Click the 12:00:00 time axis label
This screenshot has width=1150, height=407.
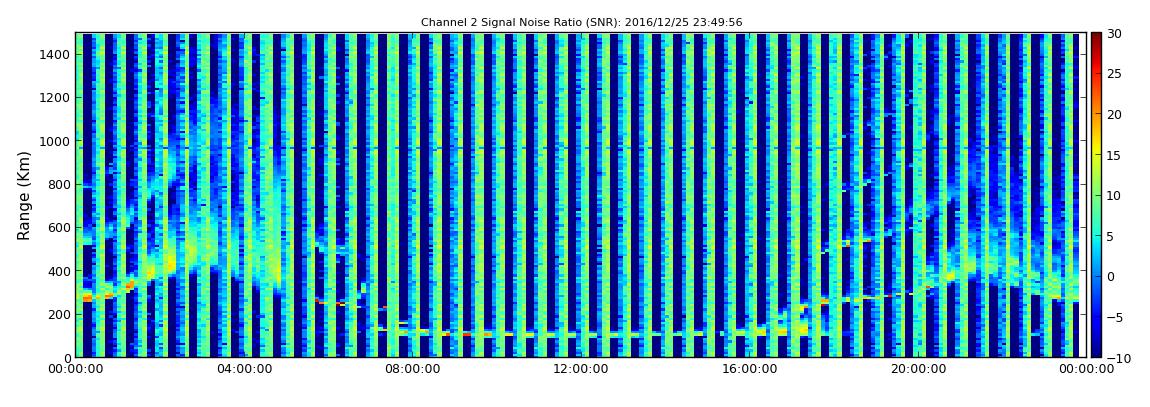pyautogui.click(x=579, y=370)
